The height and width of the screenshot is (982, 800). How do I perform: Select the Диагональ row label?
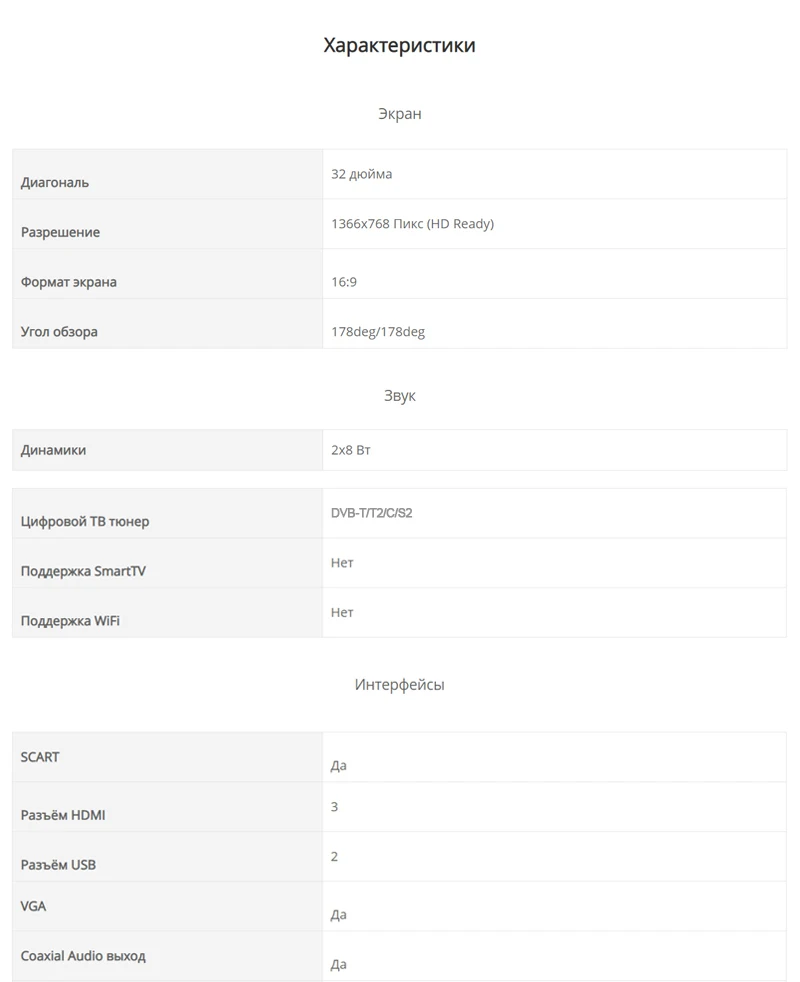pyautogui.click(x=55, y=182)
